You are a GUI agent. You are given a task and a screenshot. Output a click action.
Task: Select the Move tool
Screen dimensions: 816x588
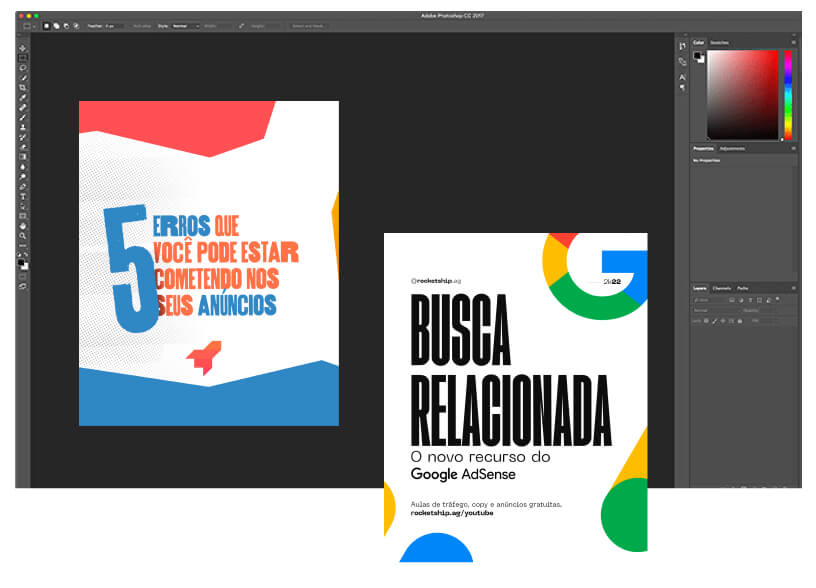[x=22, y=48]
